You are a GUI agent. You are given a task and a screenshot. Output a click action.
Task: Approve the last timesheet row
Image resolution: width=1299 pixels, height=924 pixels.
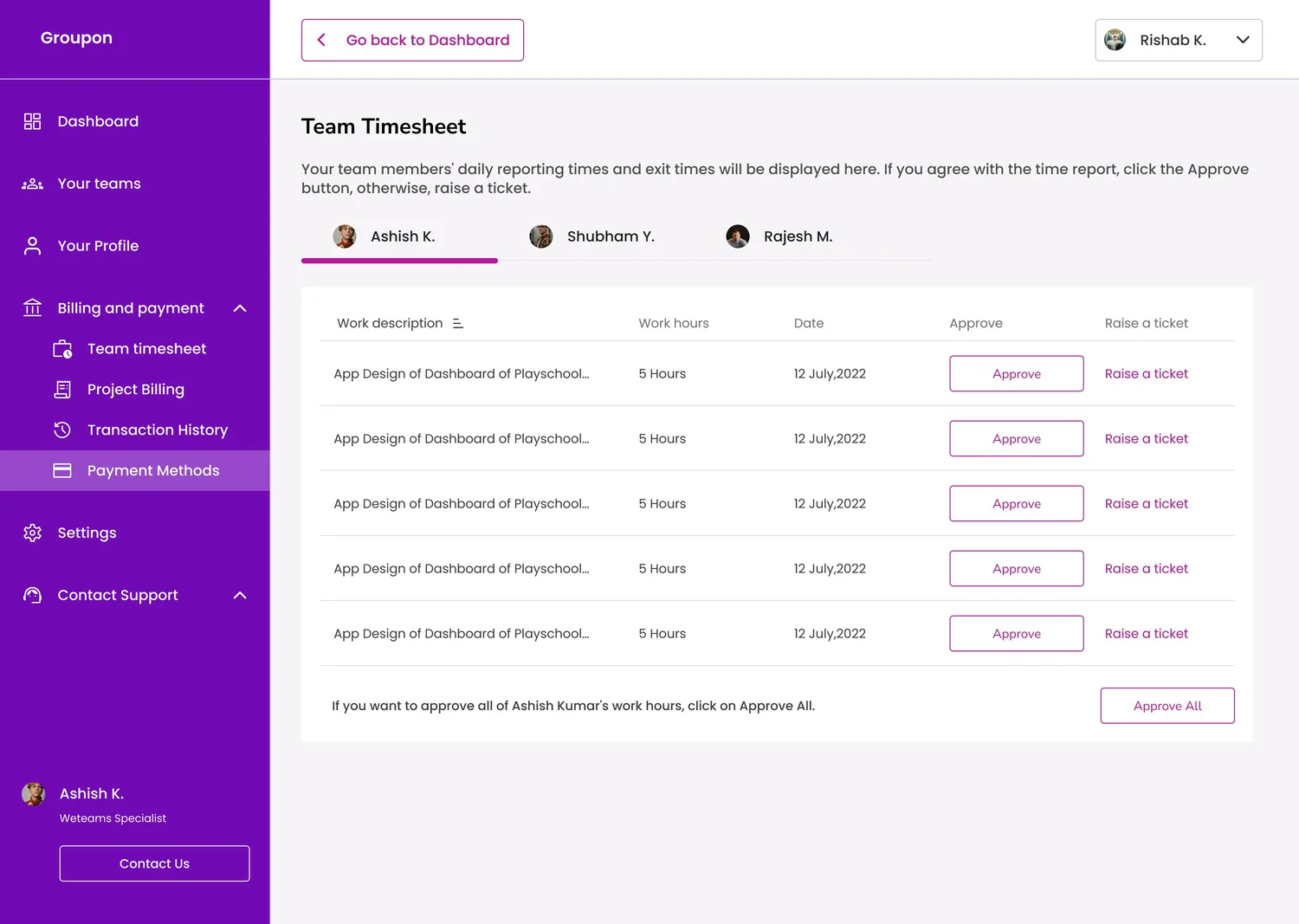coord(1017,634)
